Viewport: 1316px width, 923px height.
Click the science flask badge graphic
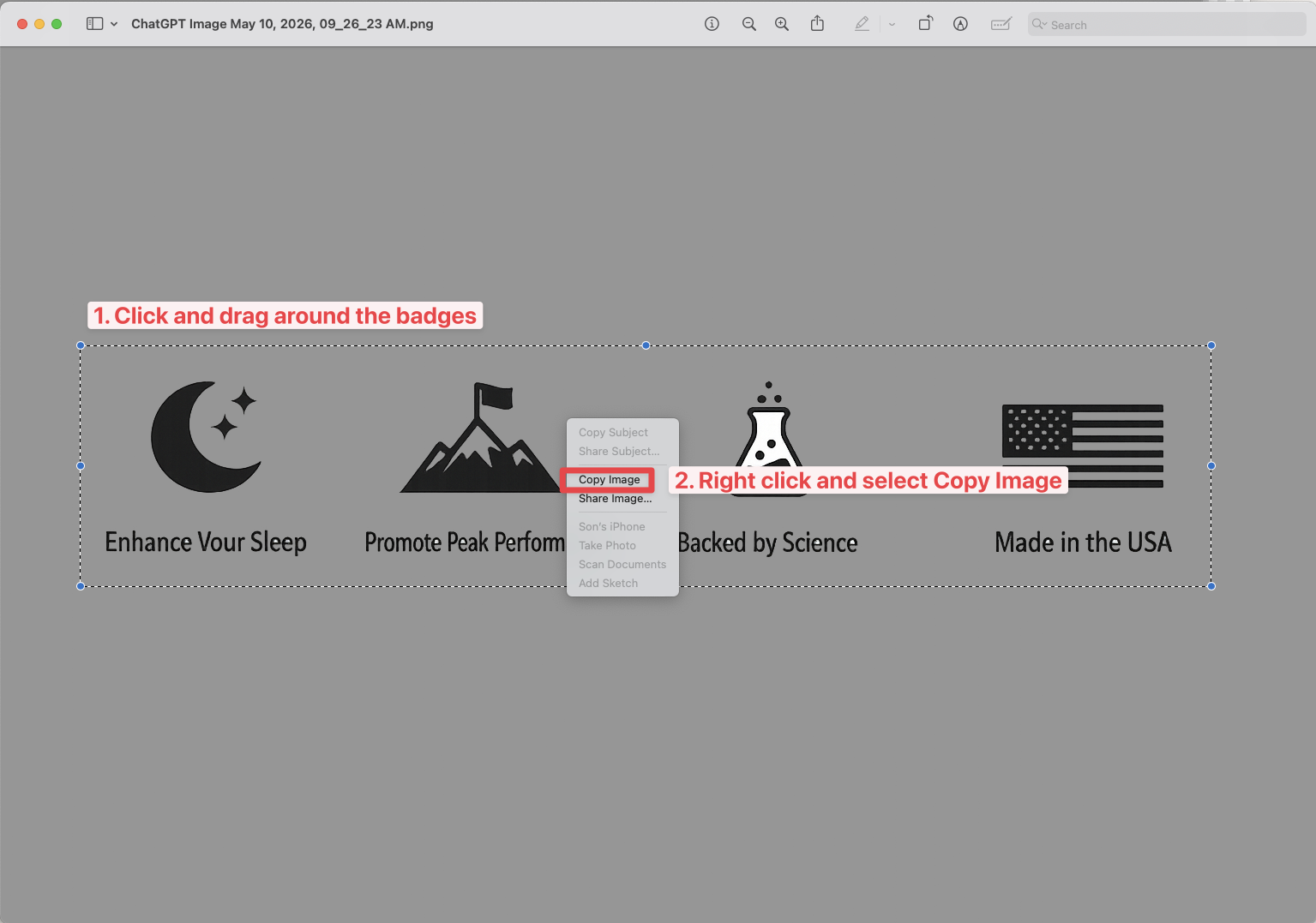[x=769, y=438]
